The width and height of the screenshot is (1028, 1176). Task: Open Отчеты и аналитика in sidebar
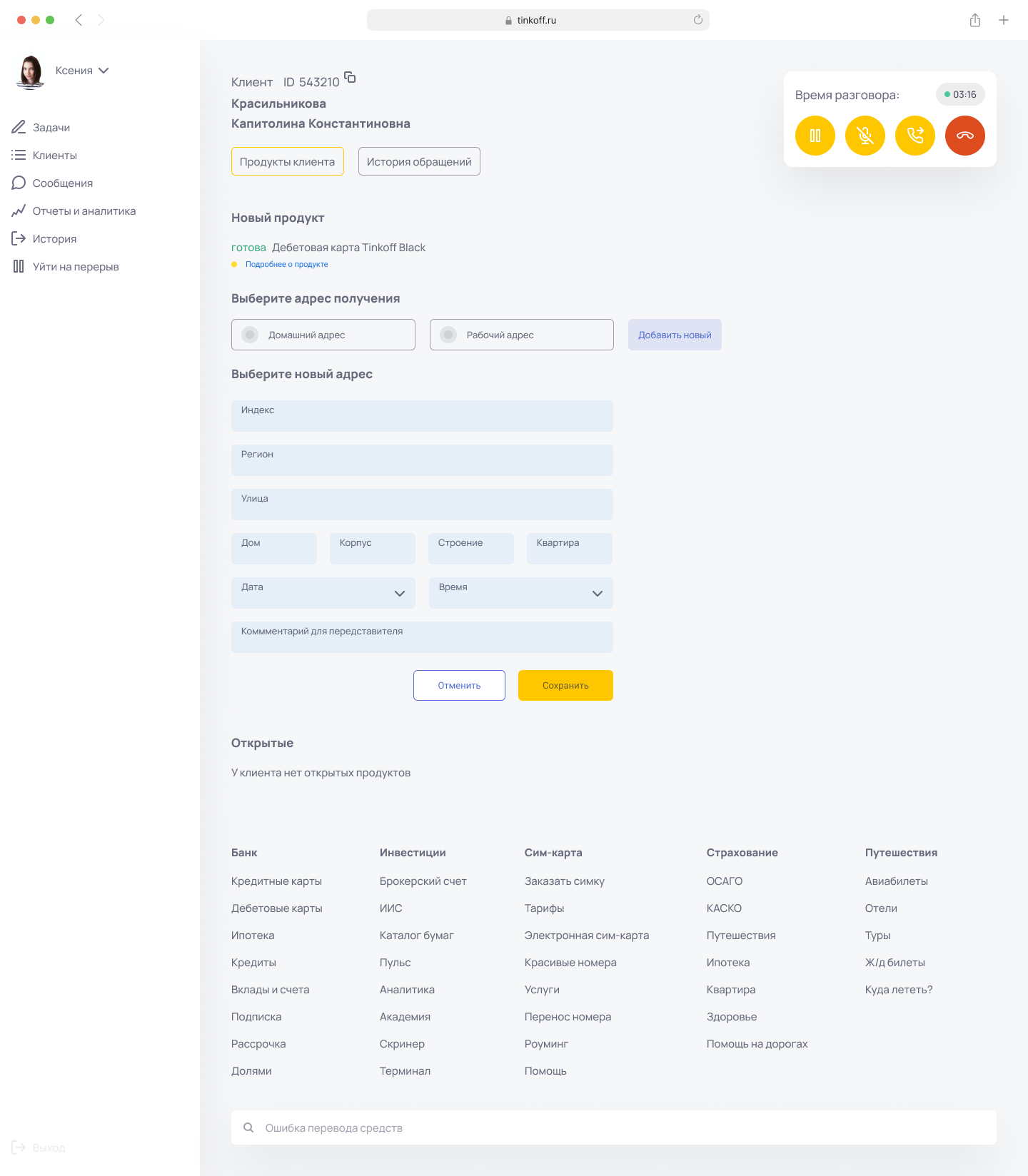tap(84, 211)
